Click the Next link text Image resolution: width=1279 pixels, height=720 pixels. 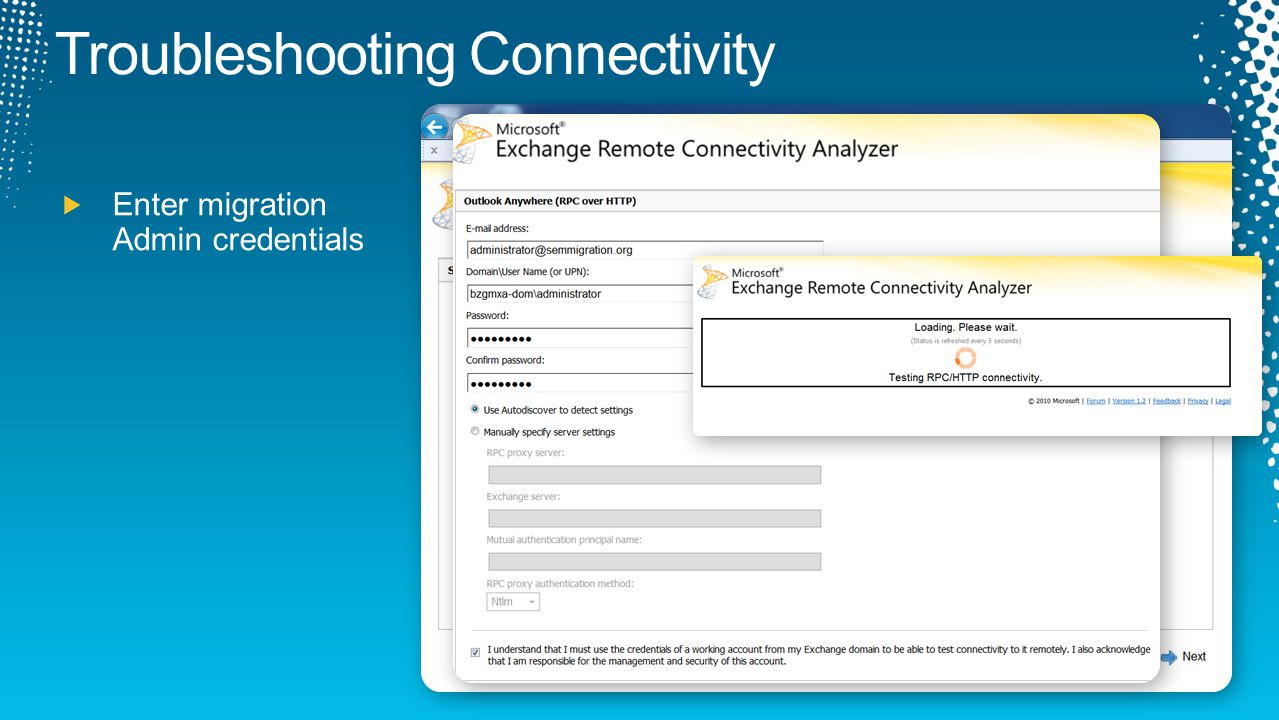point(1194,657)
